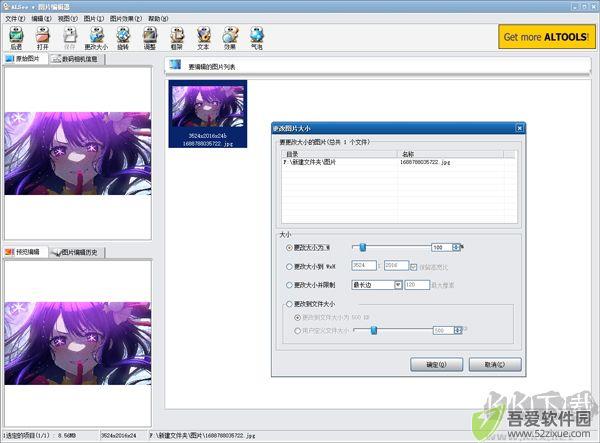Viewport: 600px width, 443px height.
Task: Click the image list icon beside 要编辑的图片列表
Action: 175,65
